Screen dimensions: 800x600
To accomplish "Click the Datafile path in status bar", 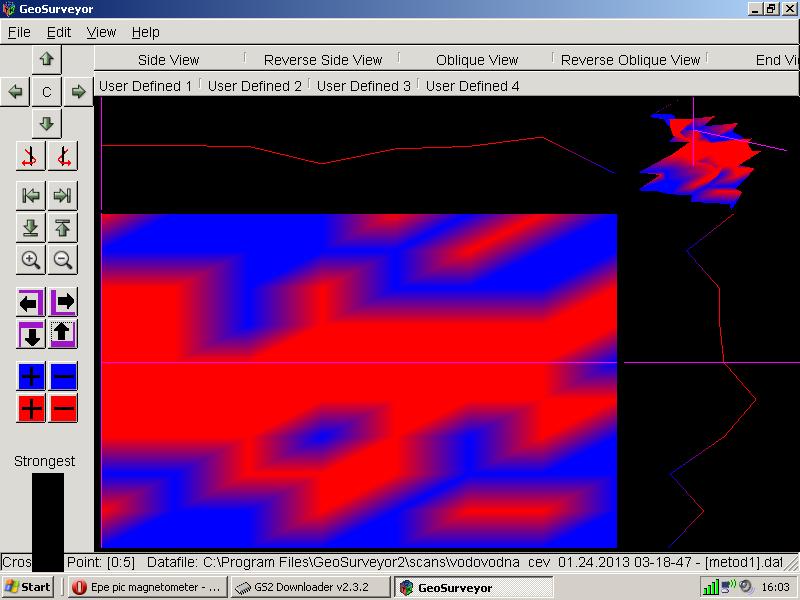I will click(465, 562).
